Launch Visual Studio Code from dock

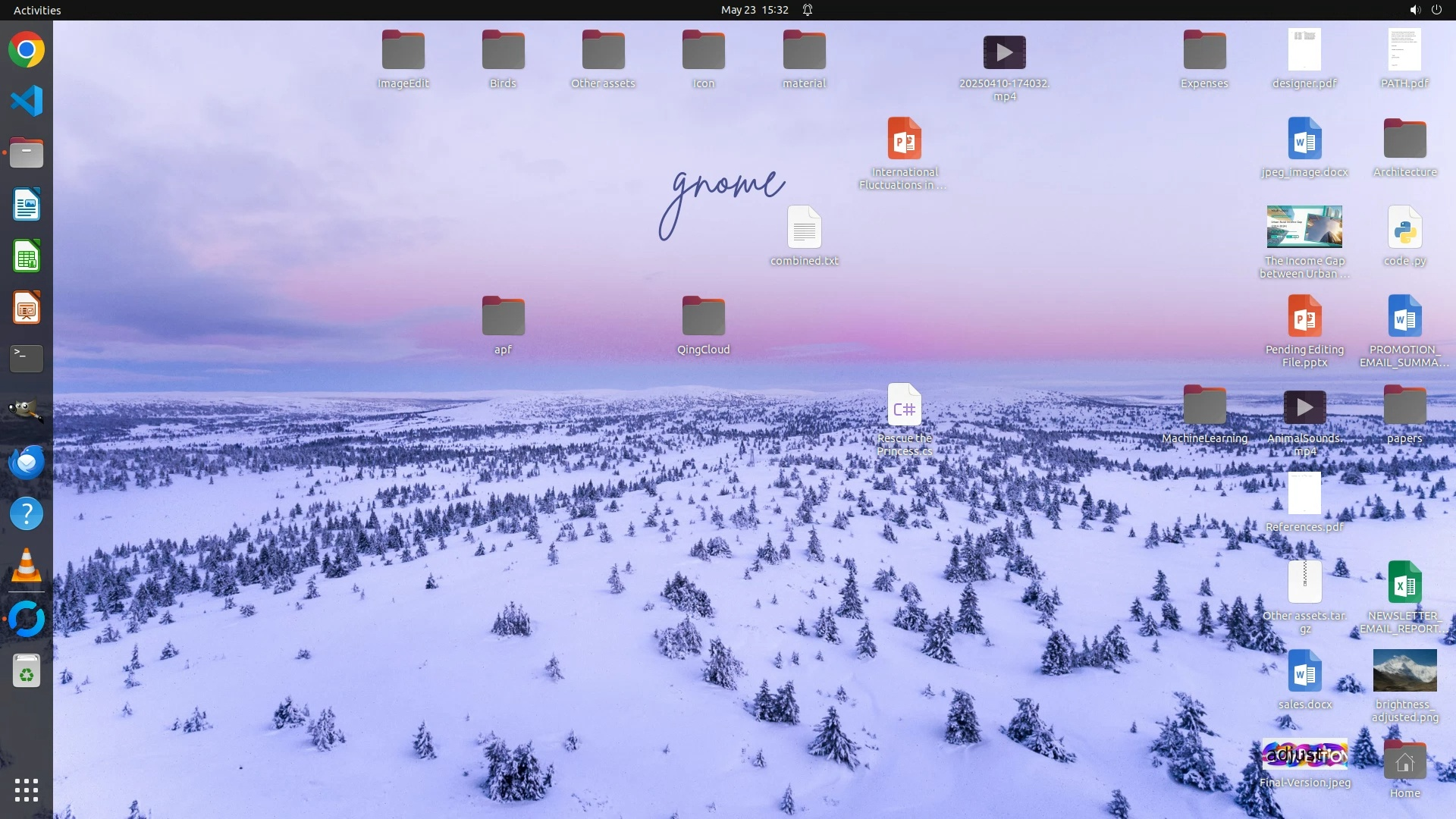coord(27,101)
